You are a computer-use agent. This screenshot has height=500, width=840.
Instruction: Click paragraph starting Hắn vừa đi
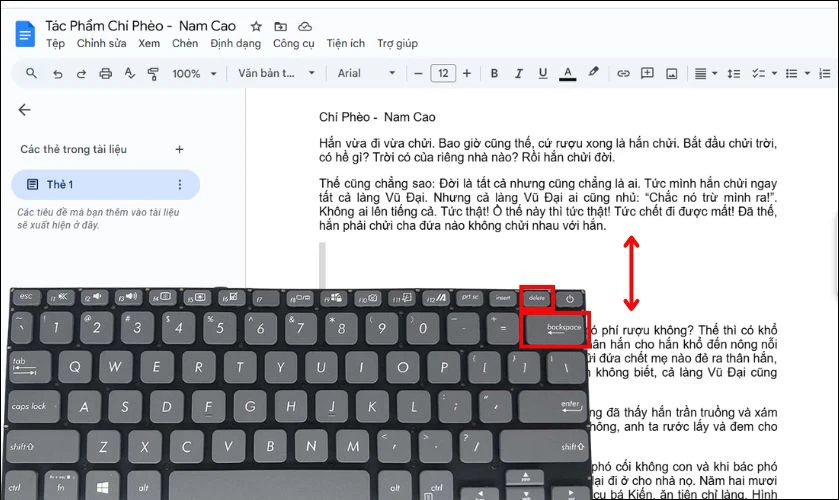548,150
